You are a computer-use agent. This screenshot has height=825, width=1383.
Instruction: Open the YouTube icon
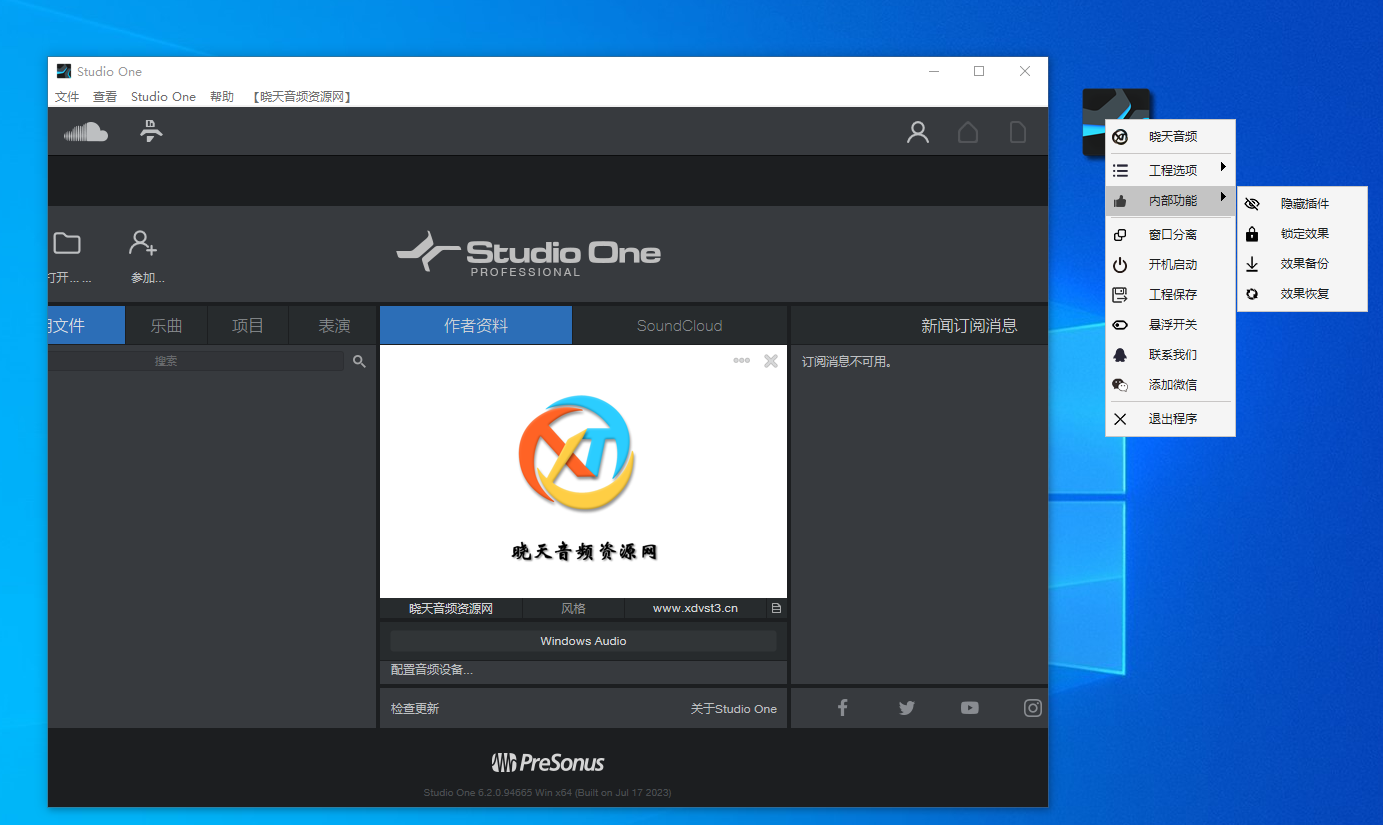point(970,708)
